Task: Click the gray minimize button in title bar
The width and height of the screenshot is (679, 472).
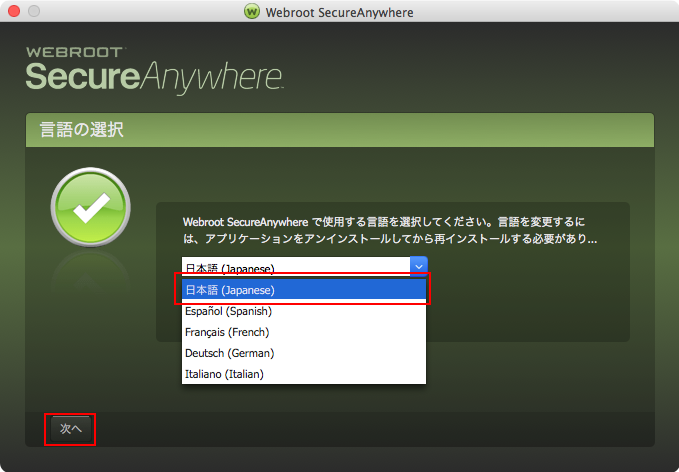Action: (34, 11)
